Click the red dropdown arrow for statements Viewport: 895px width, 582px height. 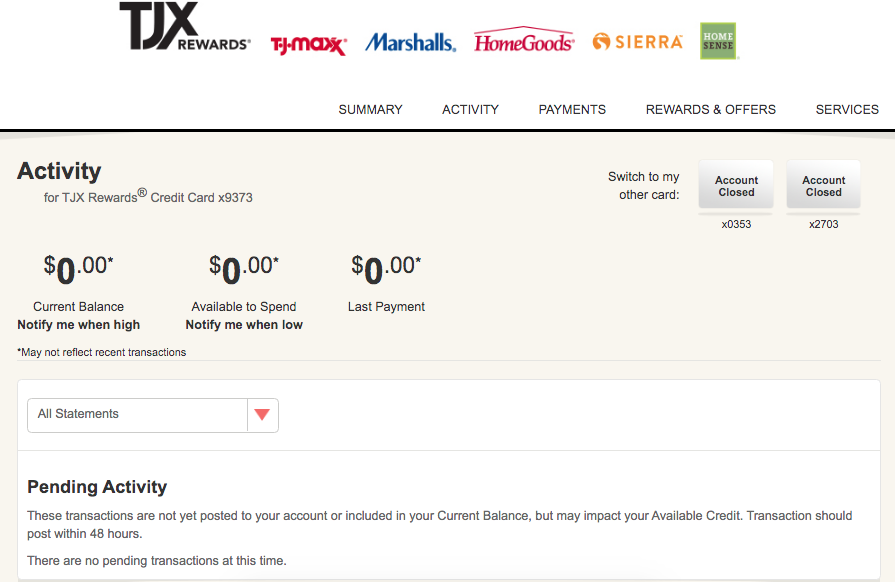click(x=262, y=415)
